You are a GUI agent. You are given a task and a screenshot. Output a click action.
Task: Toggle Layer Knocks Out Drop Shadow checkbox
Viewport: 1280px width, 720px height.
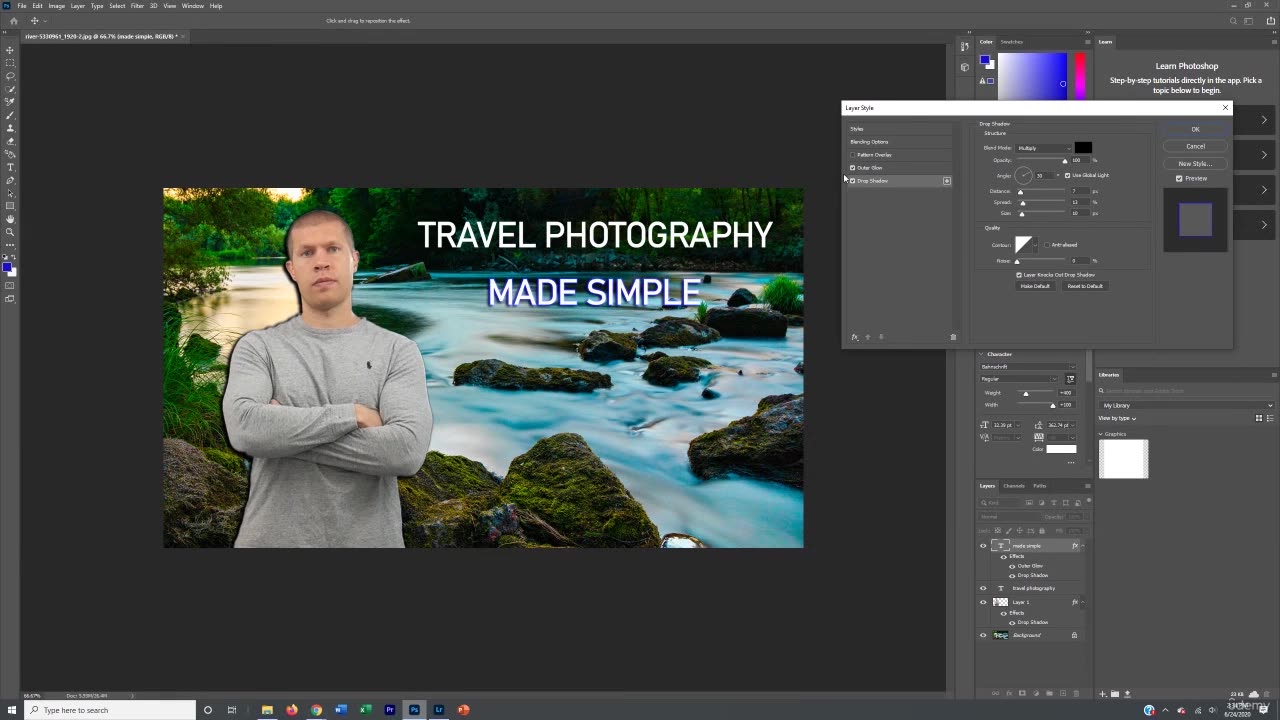pyautogui.click(x=1019, y=275)
